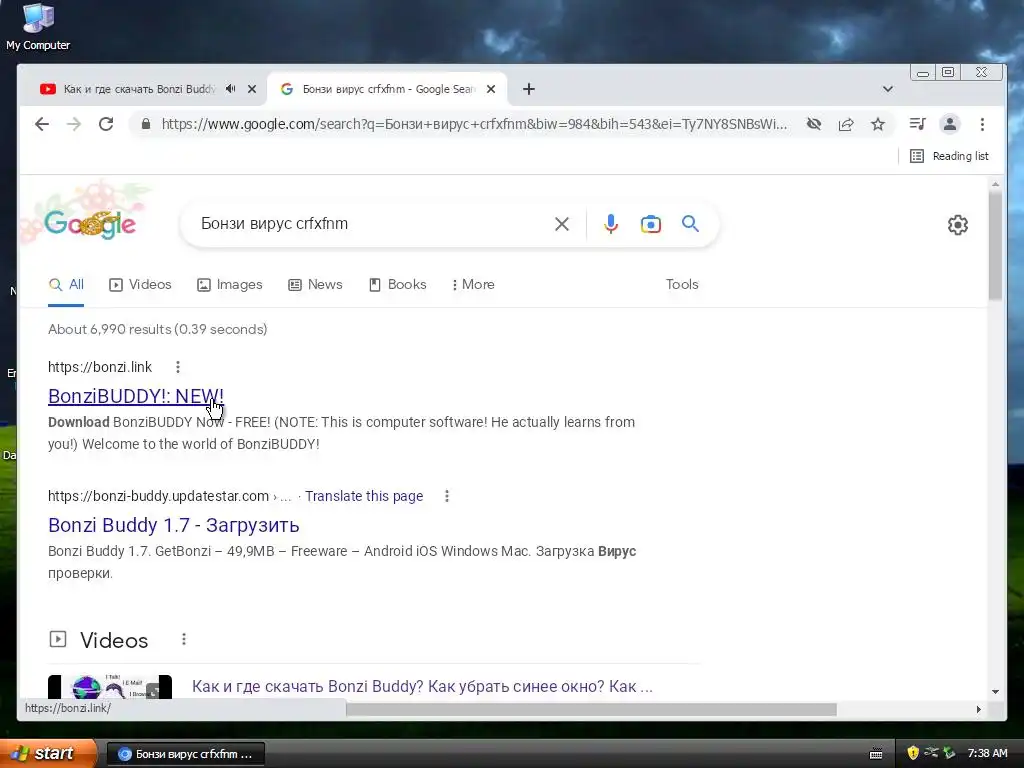Start voice search with the microphone
The width and height of the screenshot is (1024, 768).
611,224
